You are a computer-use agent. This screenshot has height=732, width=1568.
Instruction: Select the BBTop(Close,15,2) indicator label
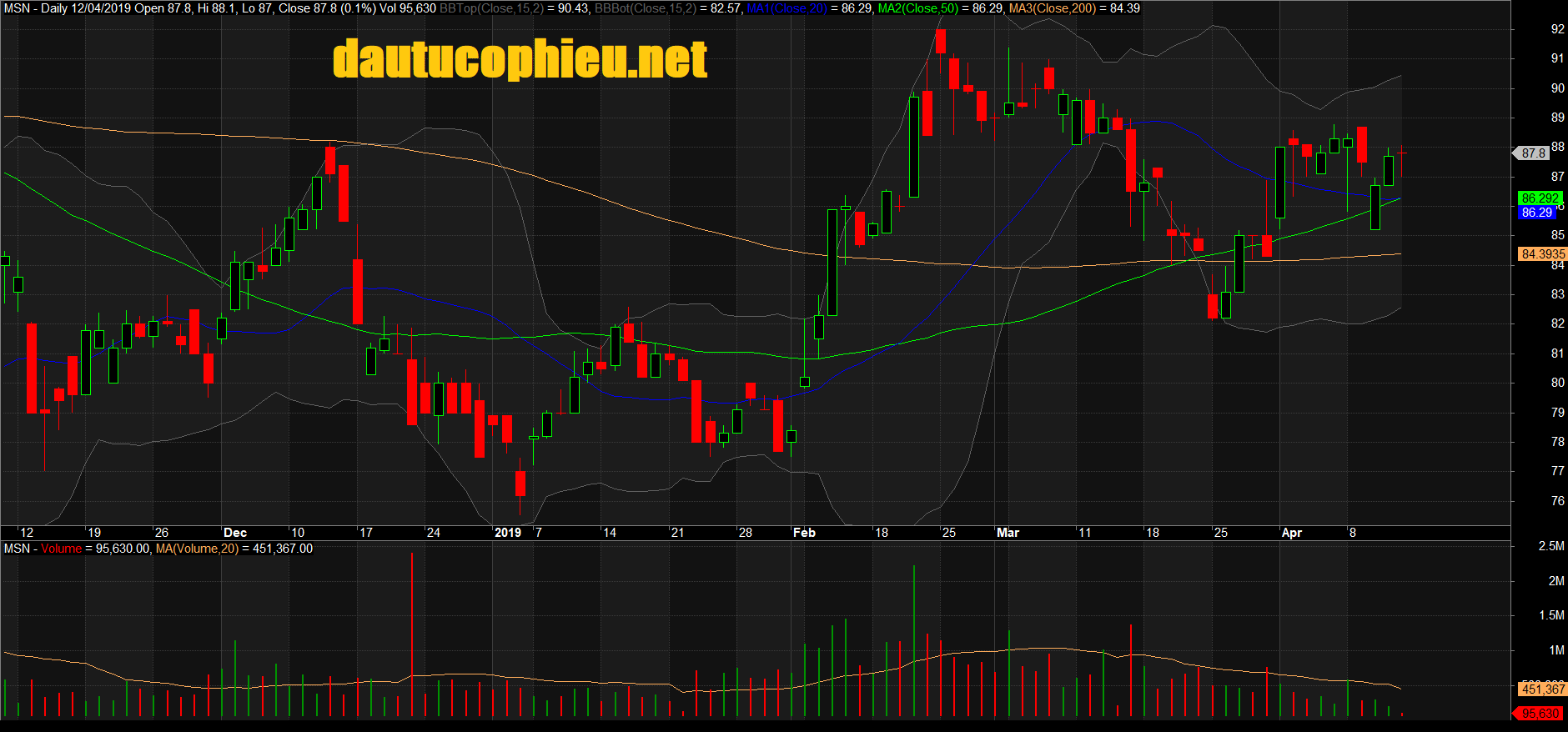[x=491, y=8]
